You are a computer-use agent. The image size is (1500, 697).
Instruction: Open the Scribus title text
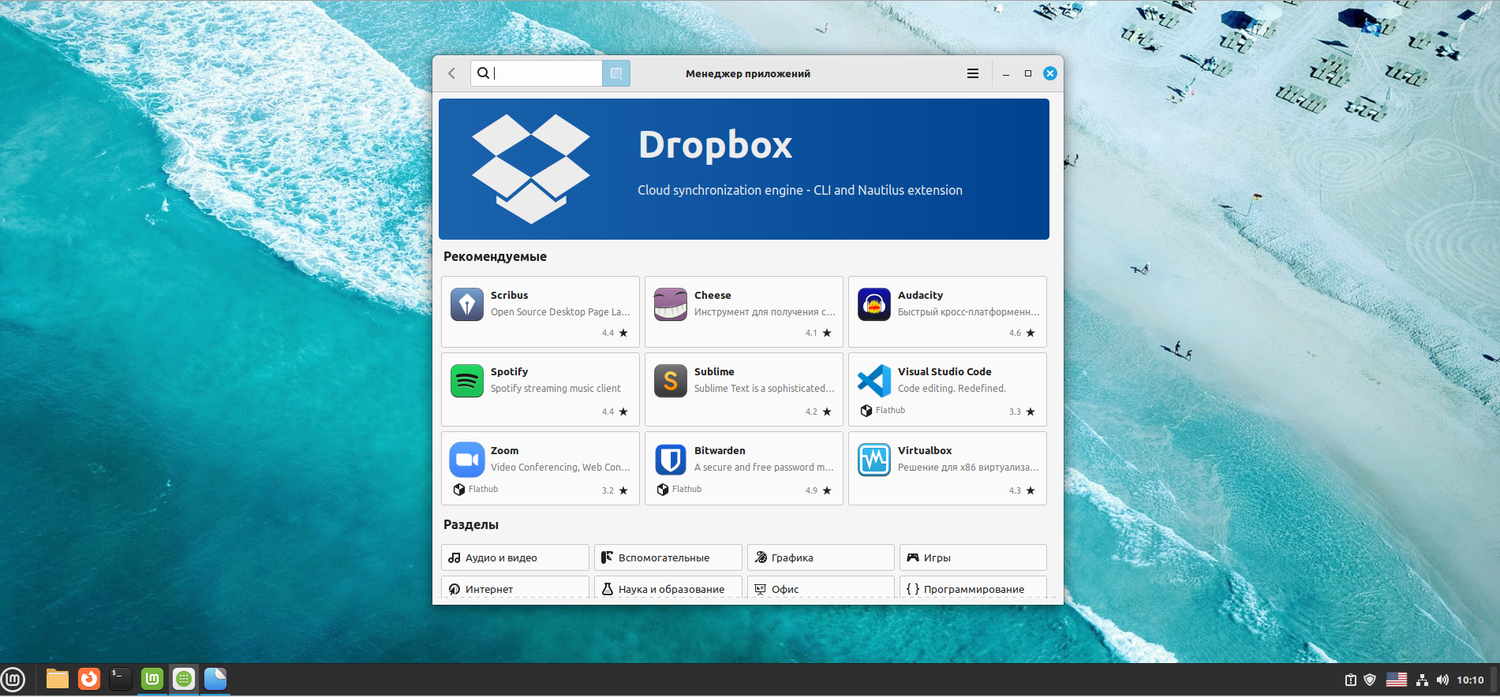(x=509, y=295)
